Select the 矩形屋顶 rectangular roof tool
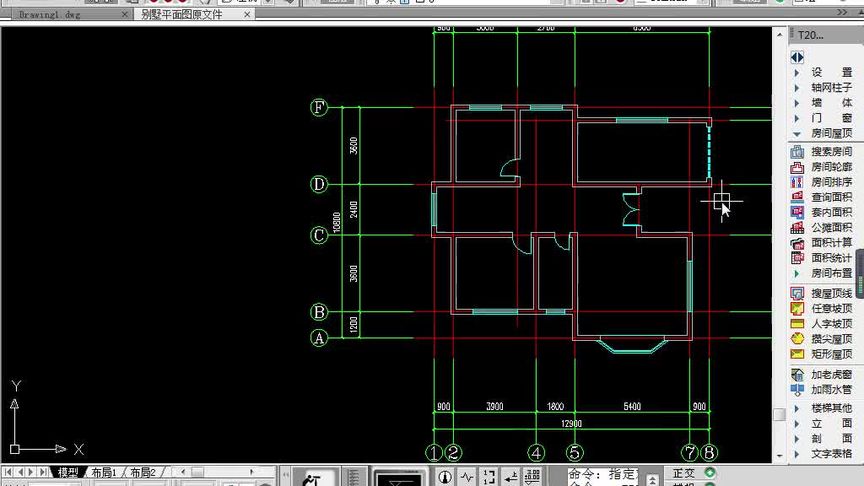 click(823, 354)
